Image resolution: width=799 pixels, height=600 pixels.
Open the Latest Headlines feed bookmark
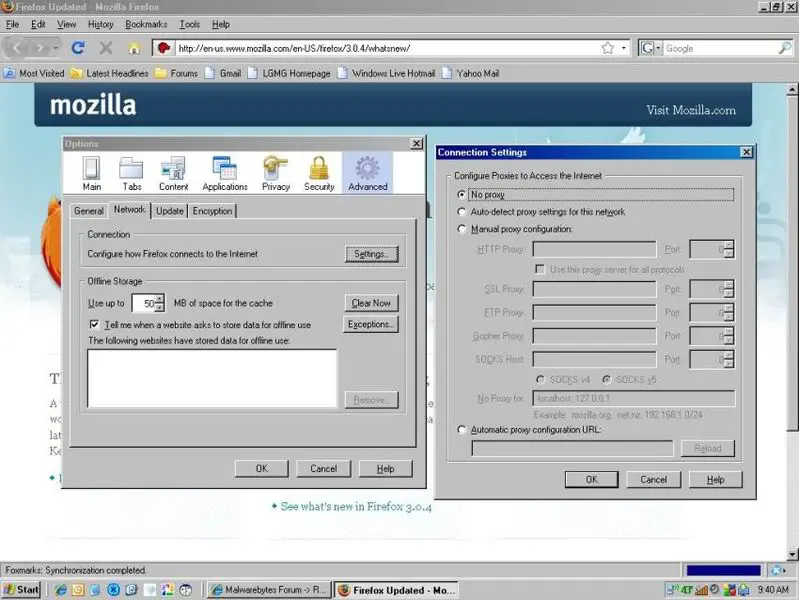tap(110, 73)
